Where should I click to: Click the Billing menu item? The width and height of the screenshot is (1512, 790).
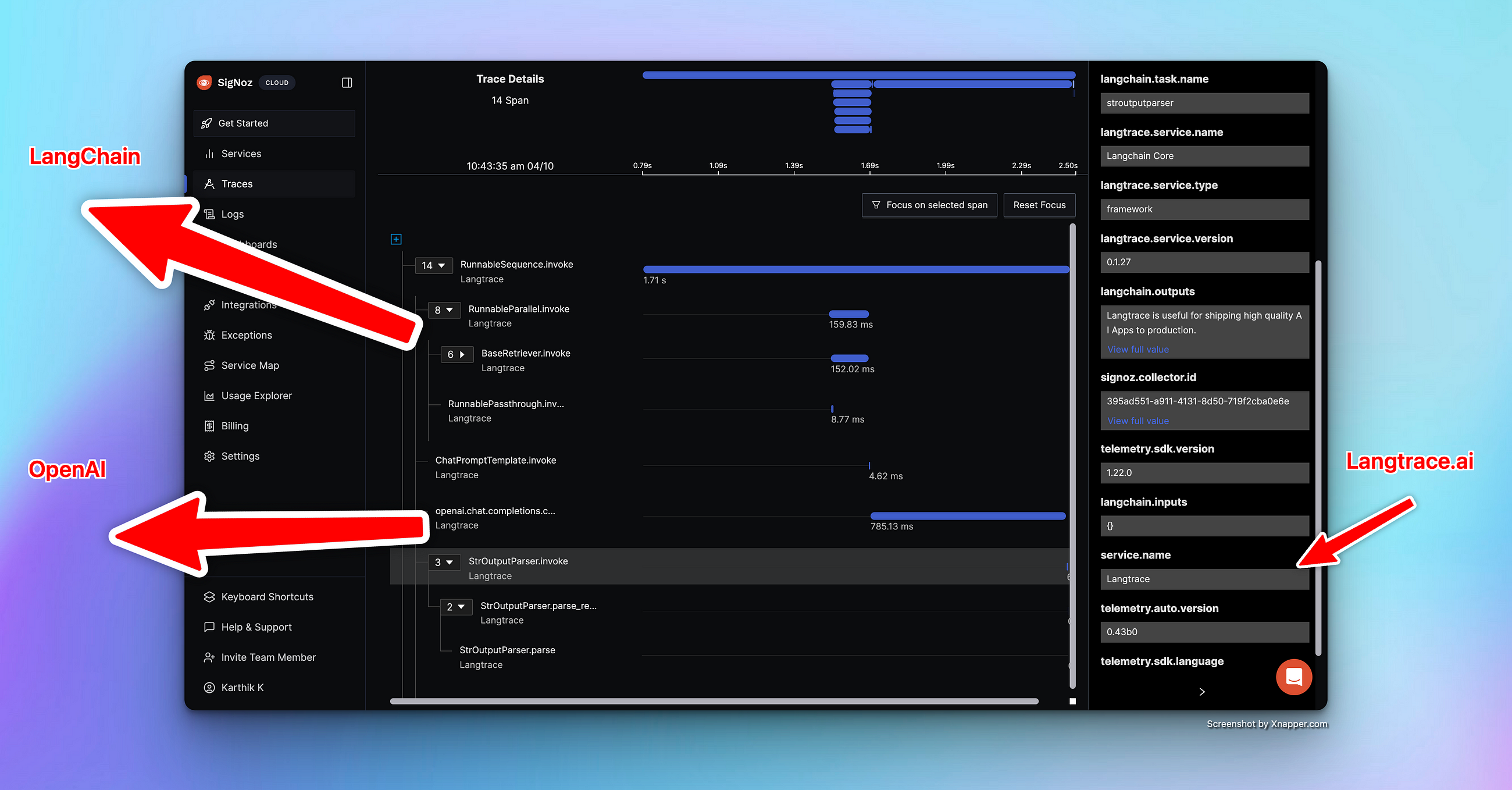(x=234, y=425)
